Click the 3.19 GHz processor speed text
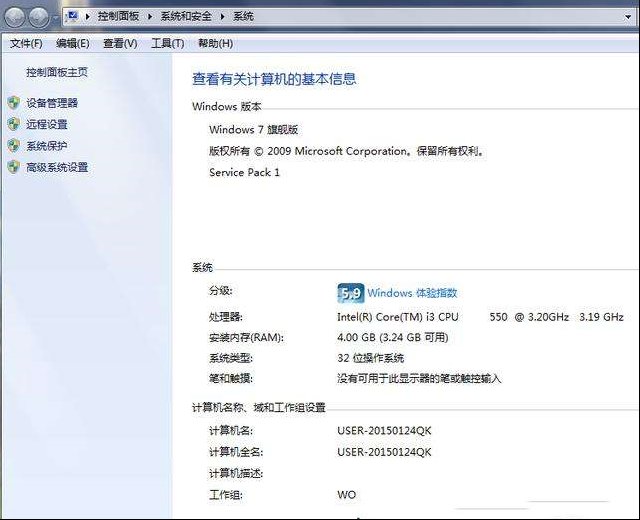This screenshot has width=640, height=520. pos(601,317)
